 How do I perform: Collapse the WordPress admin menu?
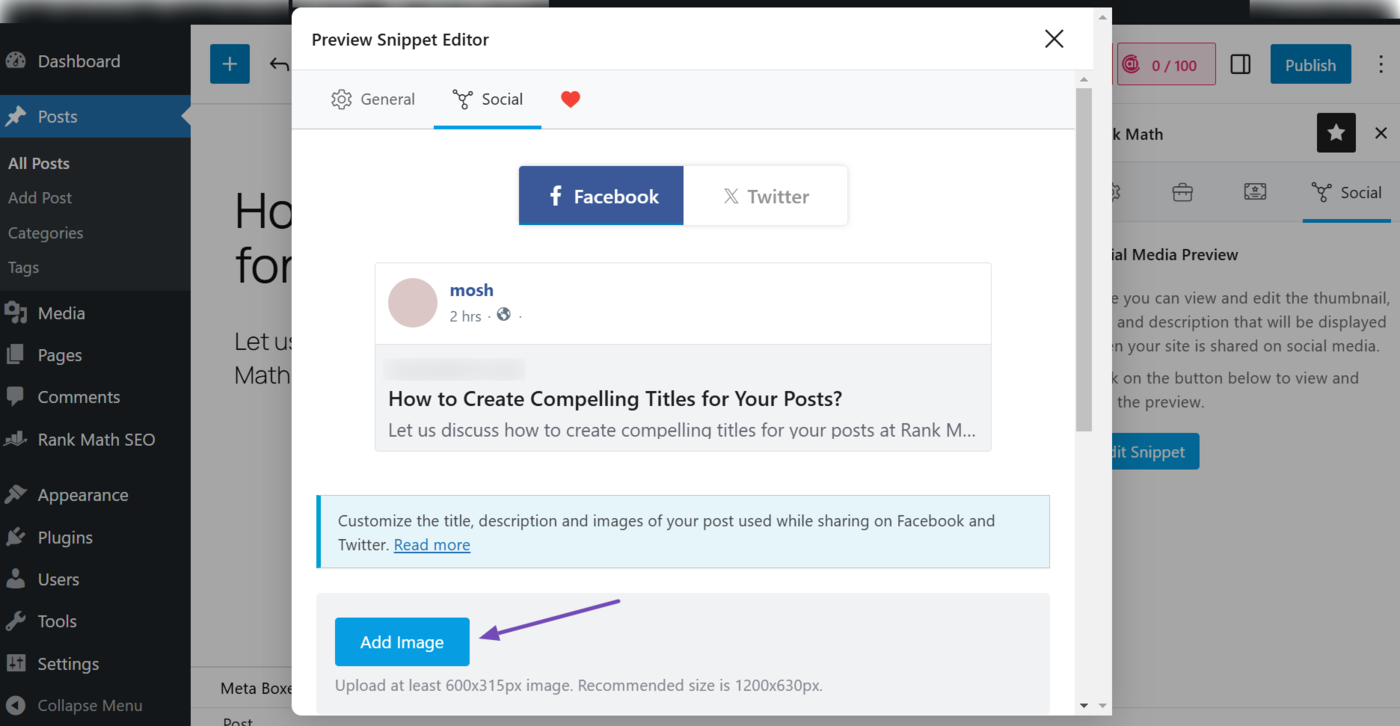[x=89, y=705]
